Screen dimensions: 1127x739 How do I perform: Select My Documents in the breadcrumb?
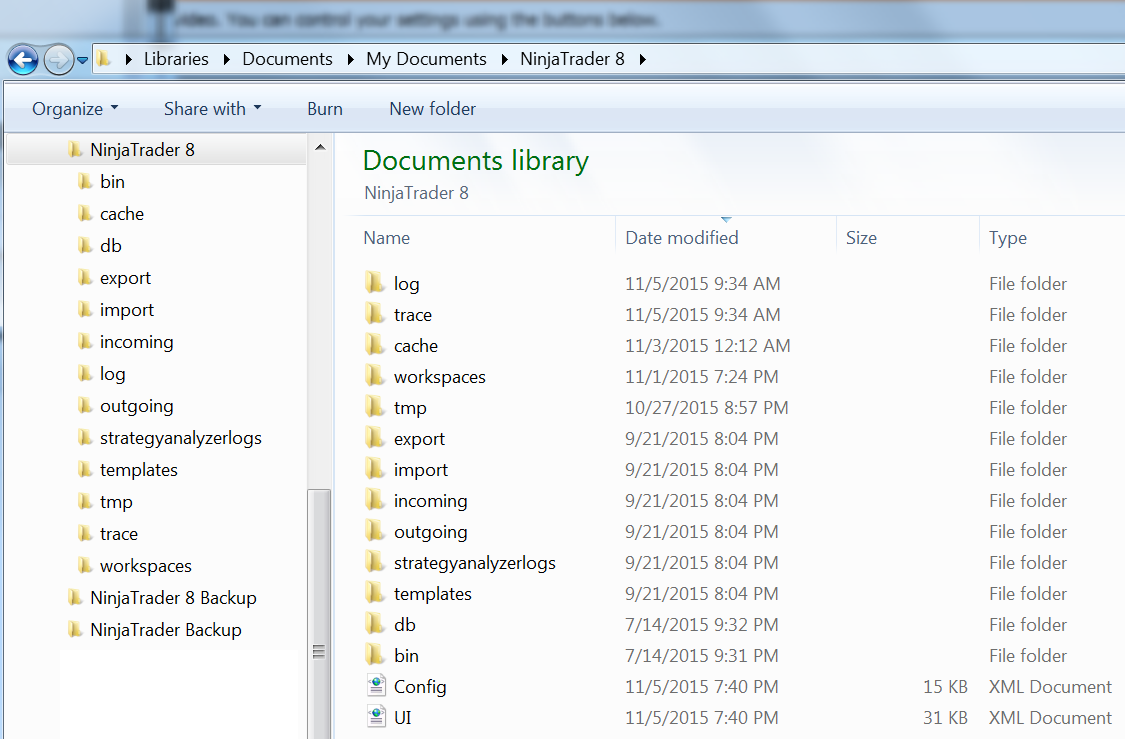[x=426, y=59]
